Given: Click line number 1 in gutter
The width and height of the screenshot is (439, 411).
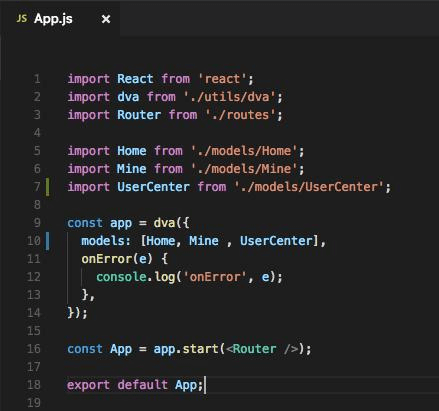Looking at the screenshot, I should 37,79.
